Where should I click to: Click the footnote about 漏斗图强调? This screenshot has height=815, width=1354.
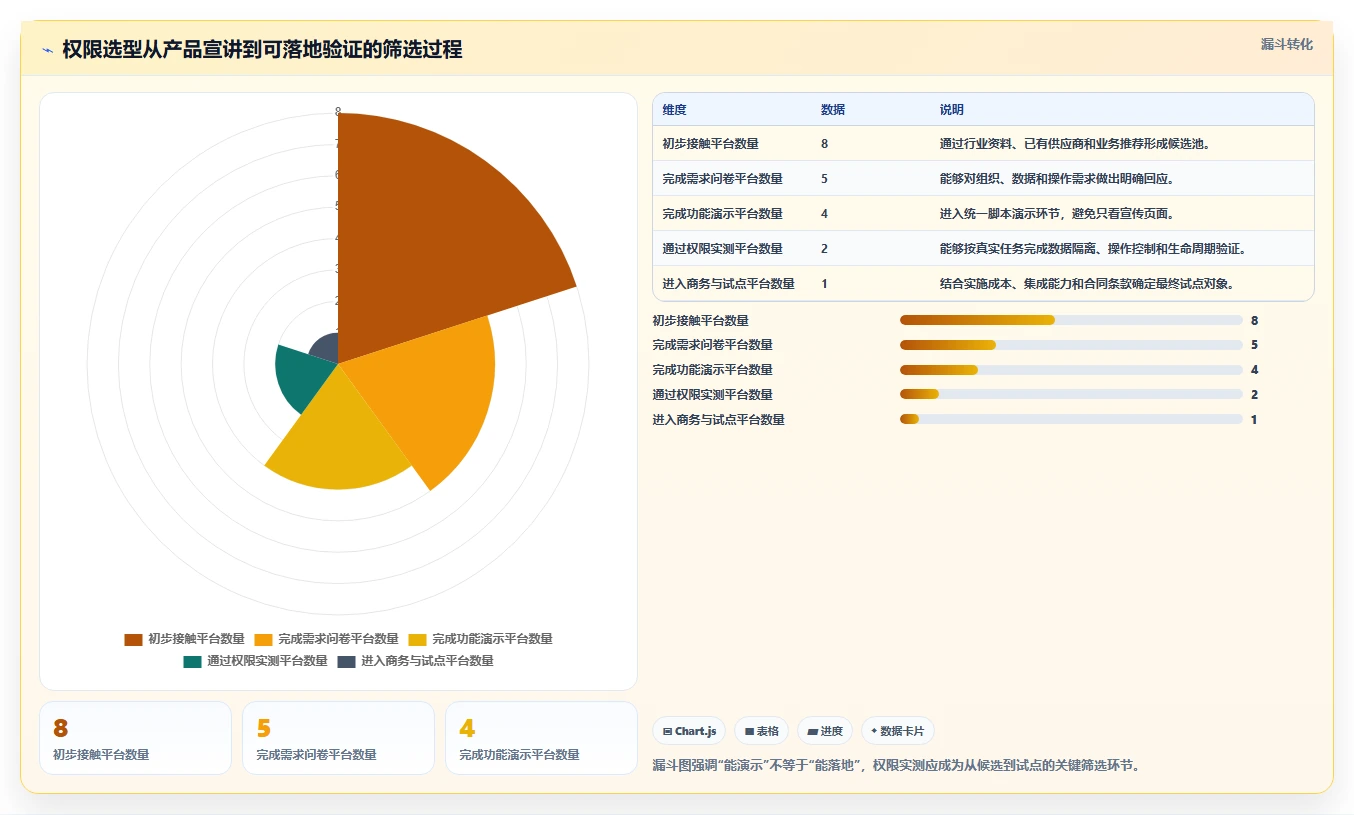(x=896, y=766)
